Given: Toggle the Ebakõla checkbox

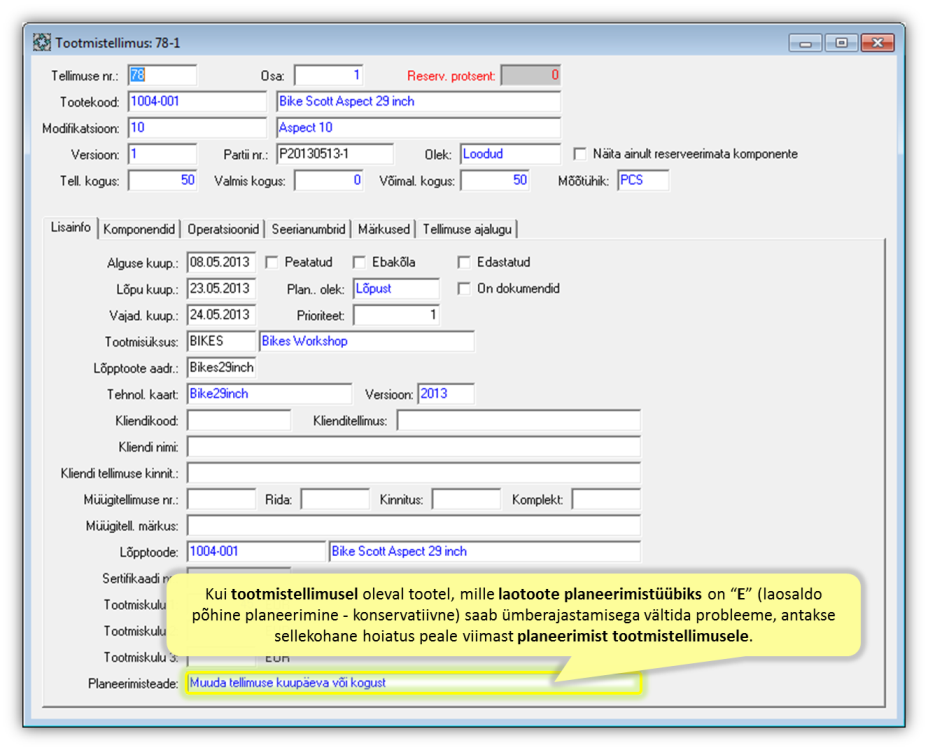Looking at the screenshot, I should tap(360, 262).
